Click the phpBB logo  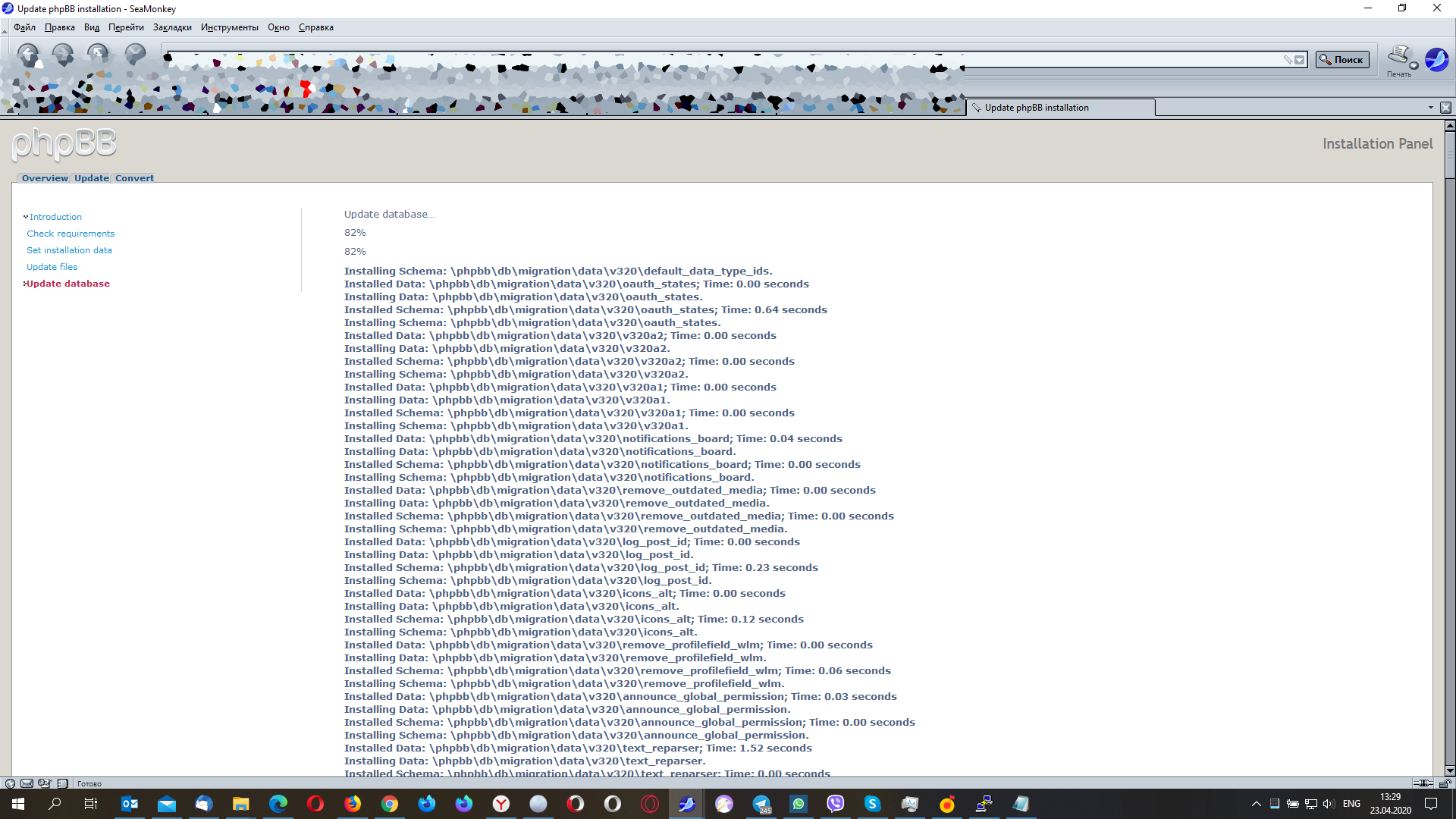[x=64, y=144]
